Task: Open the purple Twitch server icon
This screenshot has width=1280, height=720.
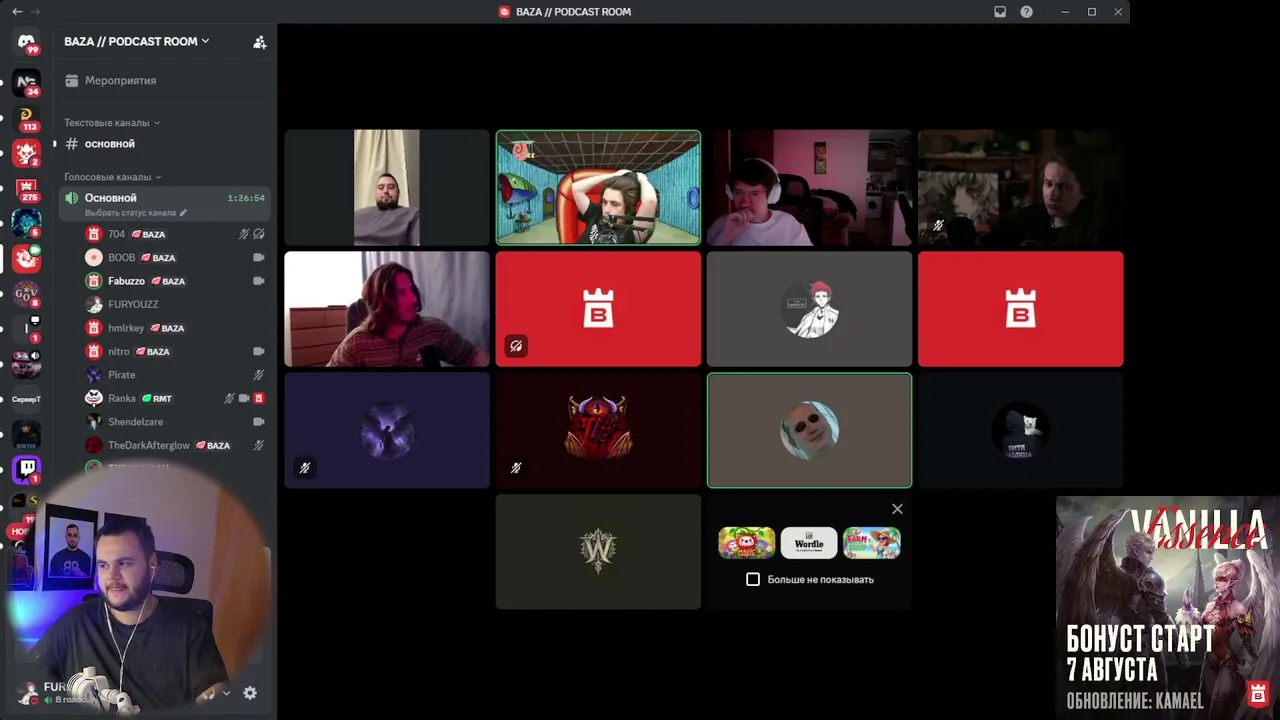Action: tap(26, 468)
